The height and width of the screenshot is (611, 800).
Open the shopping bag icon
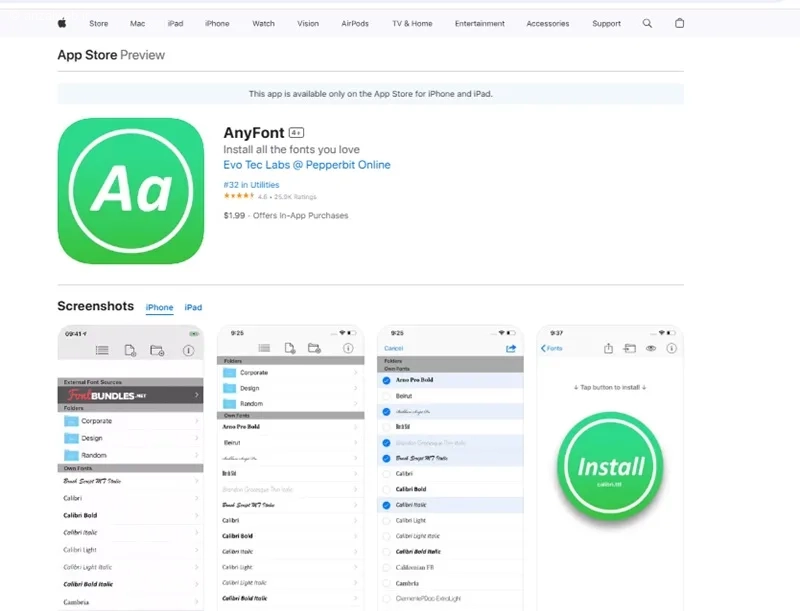[x=680, y=23]
